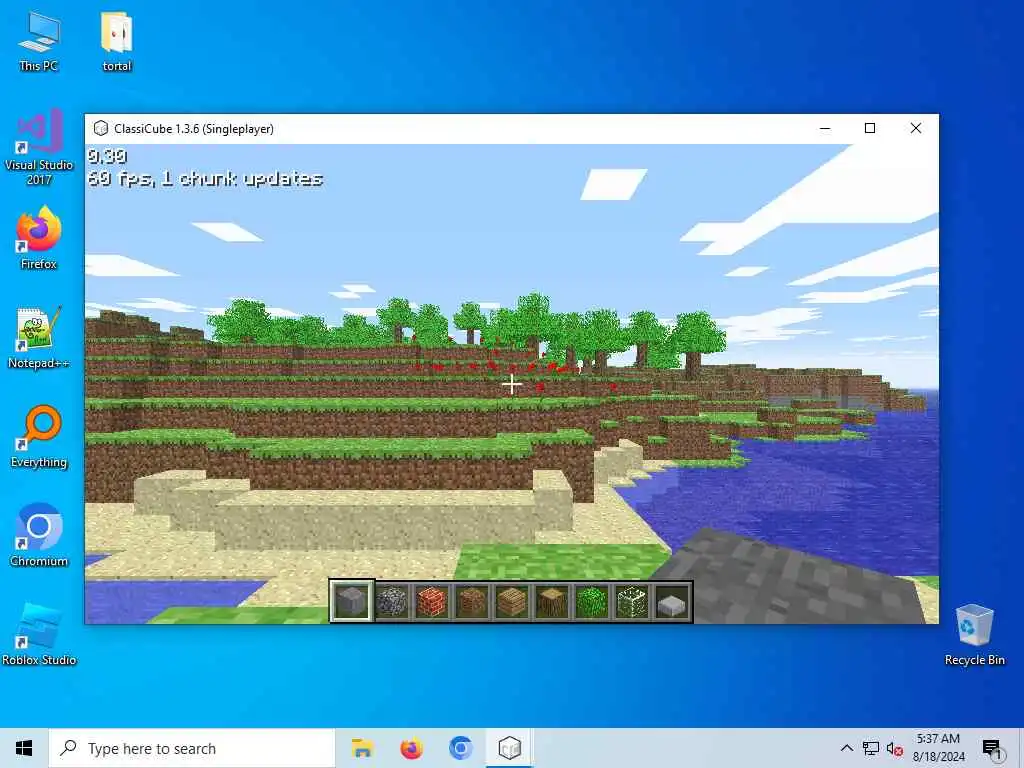Launch Visual Studio 2017 desktop shortcut

click(x=39, y=147)
